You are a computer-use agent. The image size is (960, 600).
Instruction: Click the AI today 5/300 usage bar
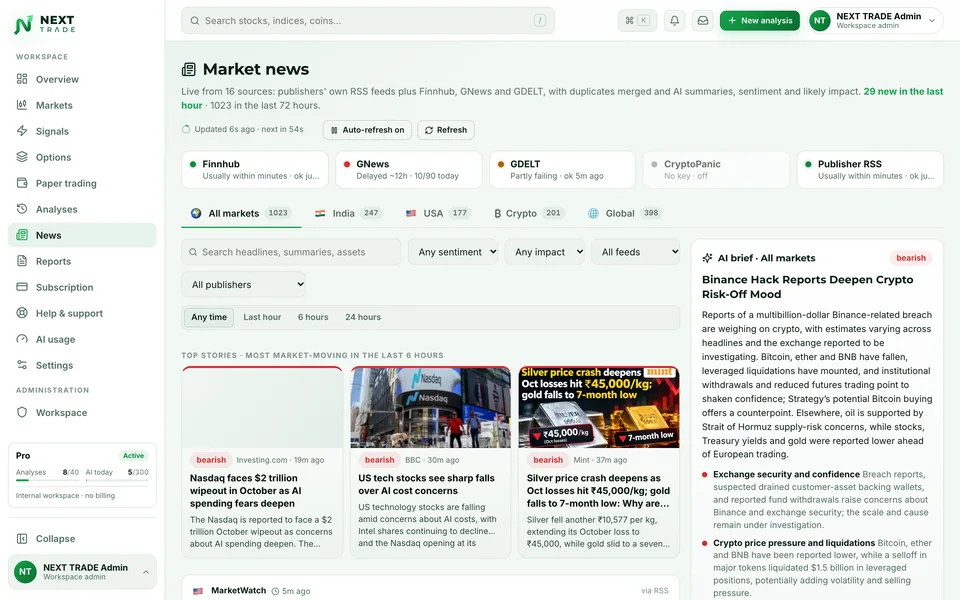point(117,481)
